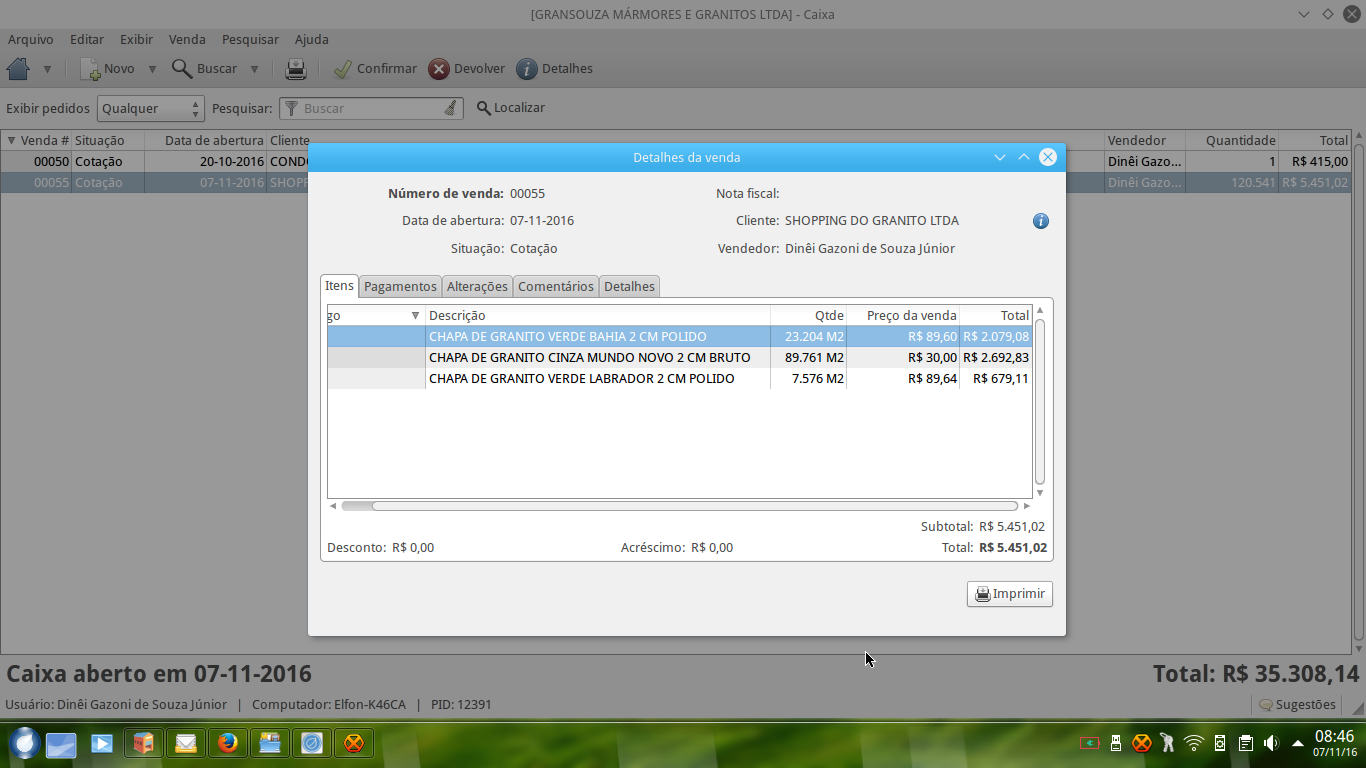Open the Editar menu
The height and width of the screenshot is (768, 1366).
87,39
